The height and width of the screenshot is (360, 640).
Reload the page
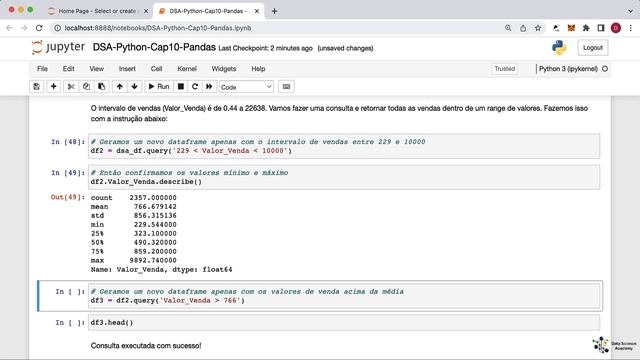[39, 28]
